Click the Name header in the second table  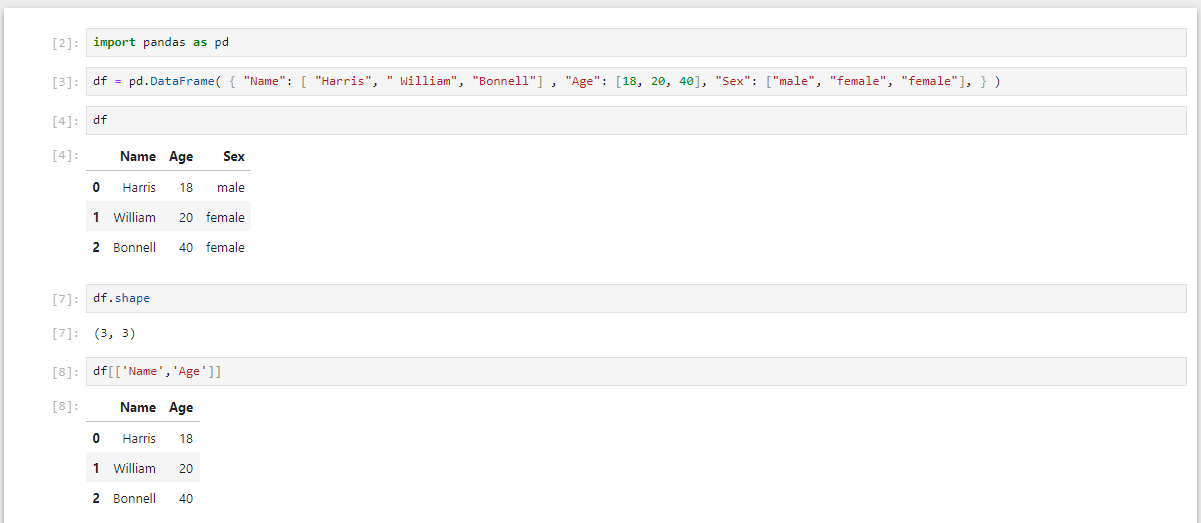coord(138,407)
